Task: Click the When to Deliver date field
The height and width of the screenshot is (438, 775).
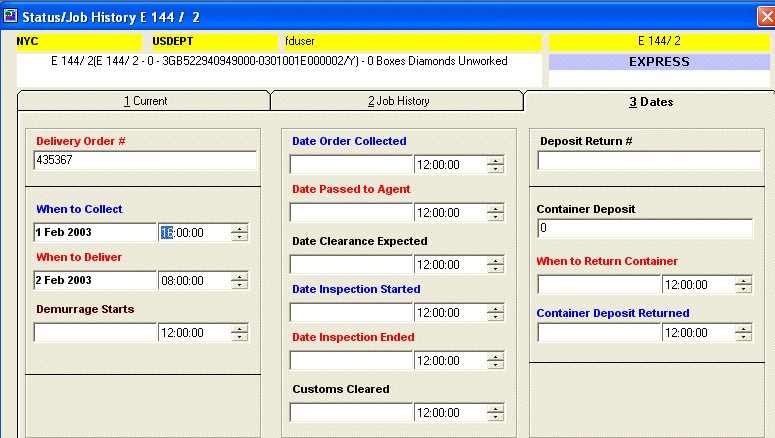Action: click(x=95, y=280)
